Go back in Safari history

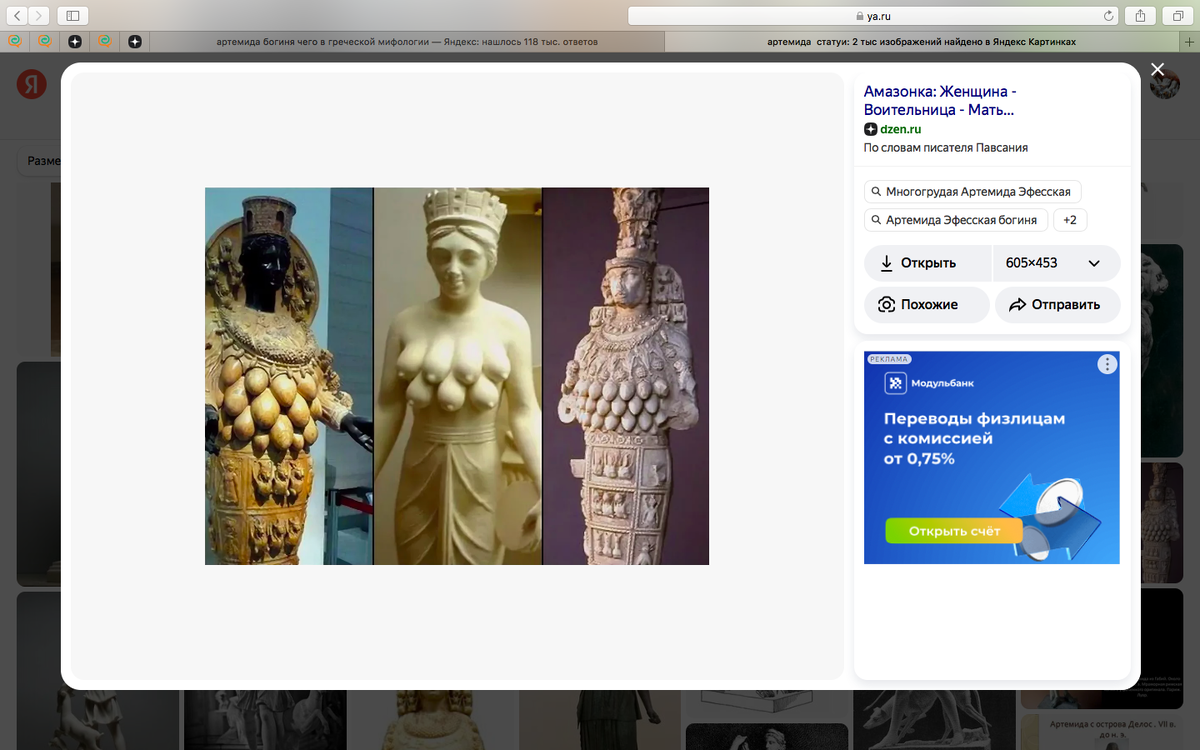pos(19,15)
